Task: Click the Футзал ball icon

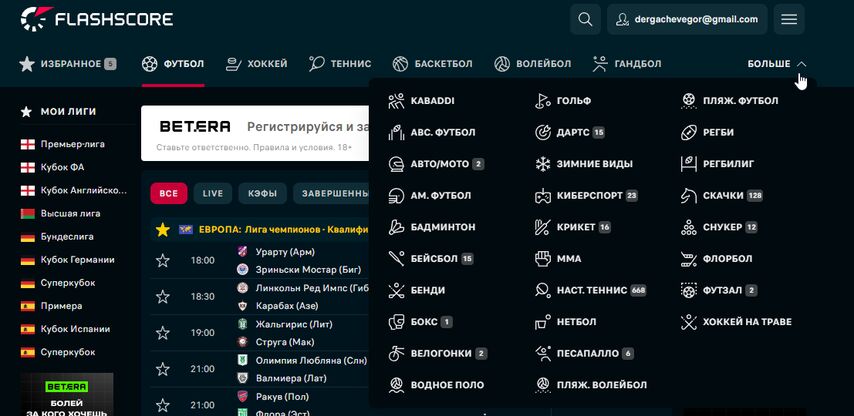Action: pos(689,290)
